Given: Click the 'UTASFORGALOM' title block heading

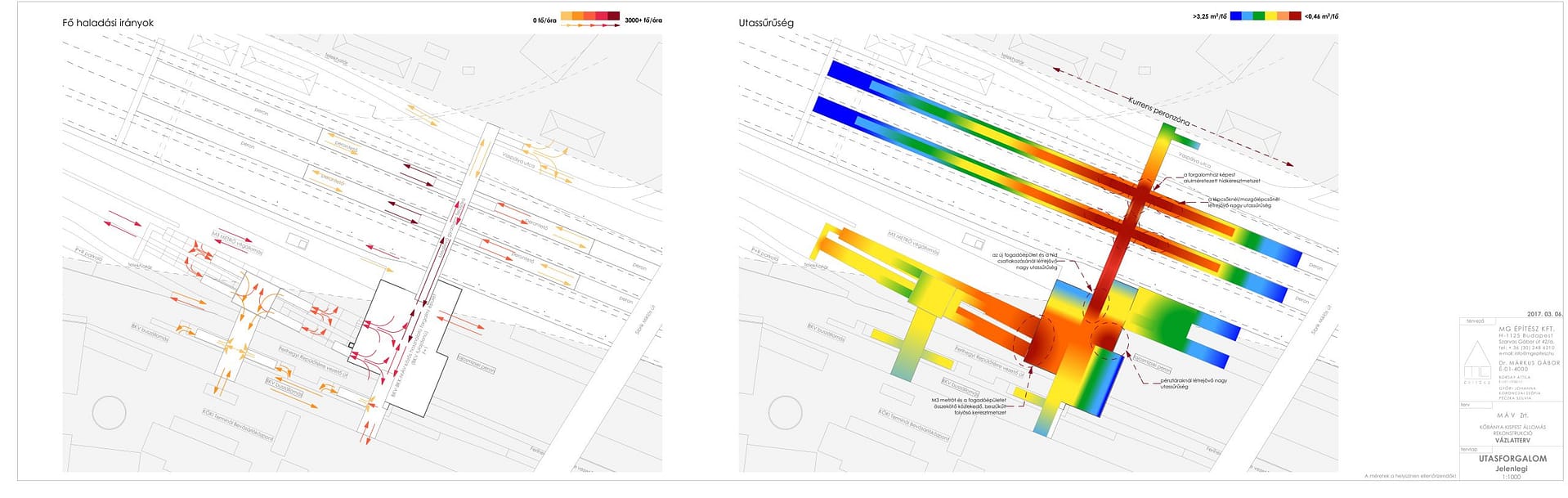Looking at the screenshot, I should pos(1512,459).
